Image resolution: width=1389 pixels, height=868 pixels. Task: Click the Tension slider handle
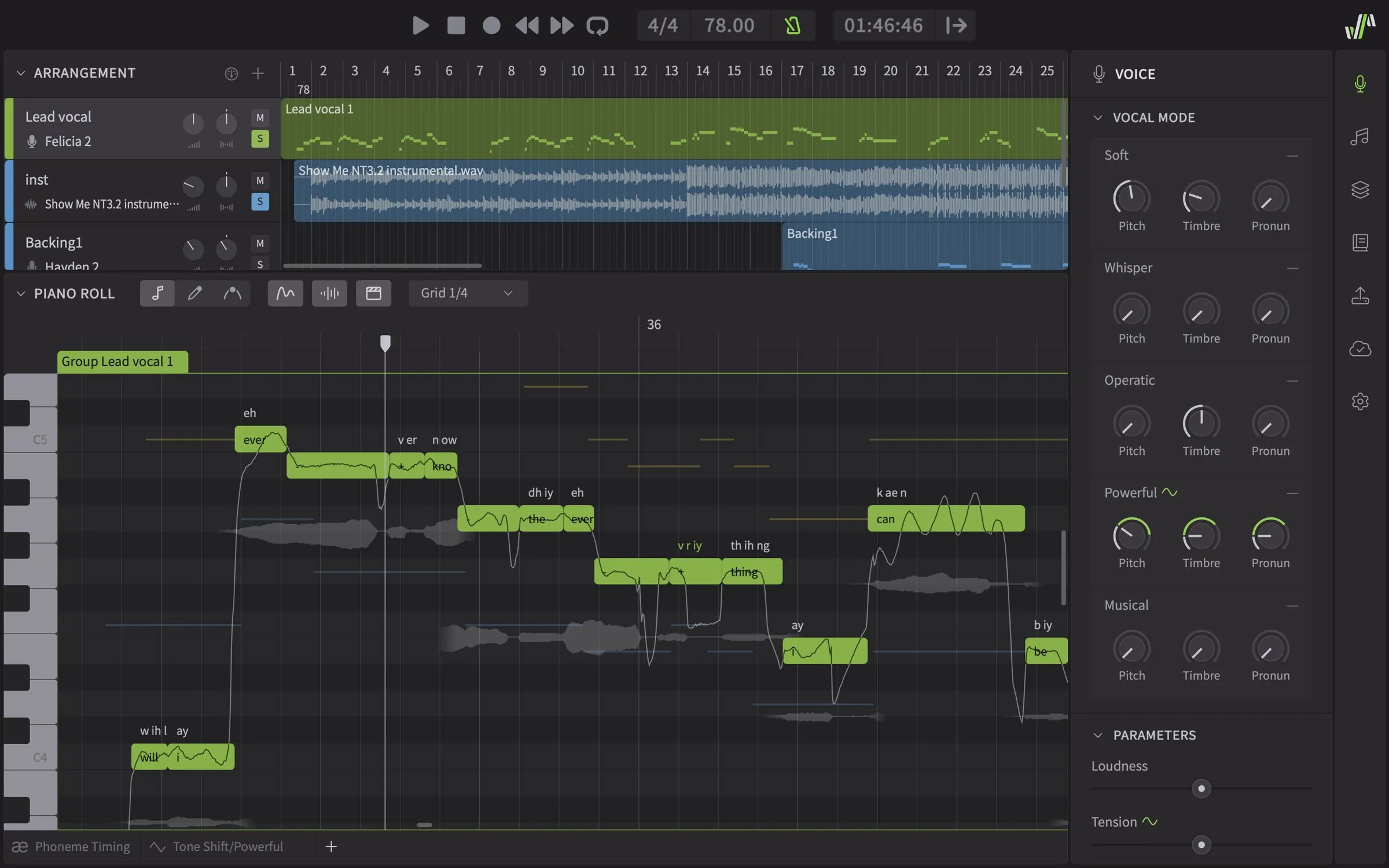coord(1201,845)
